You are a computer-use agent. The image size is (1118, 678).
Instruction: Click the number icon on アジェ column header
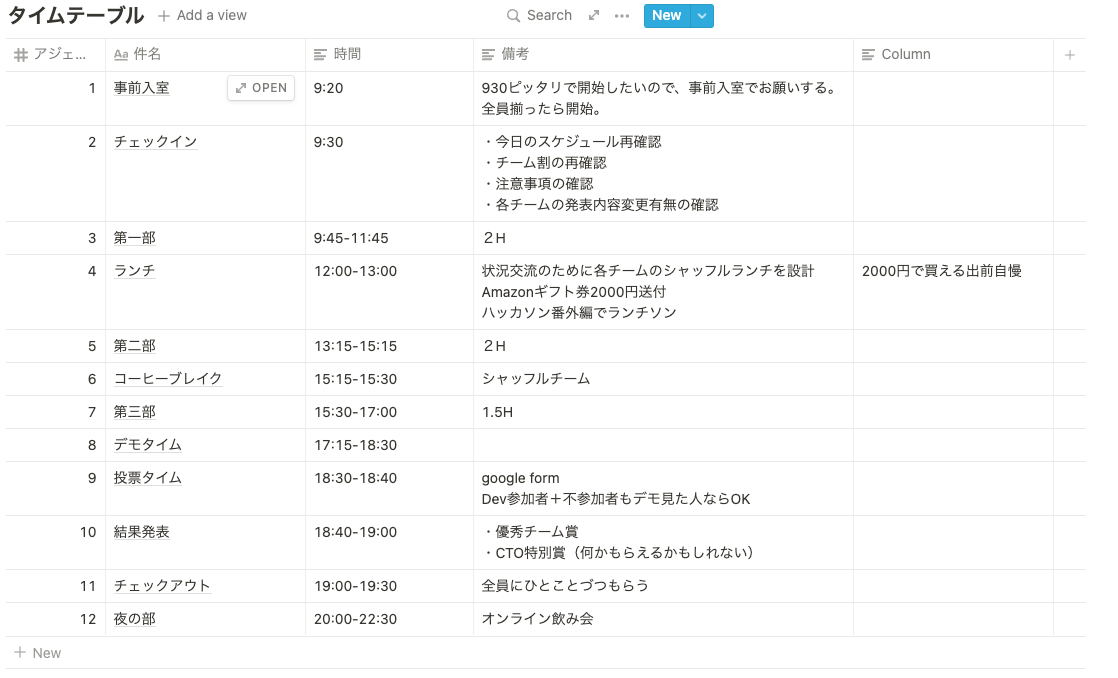[21, 55]
